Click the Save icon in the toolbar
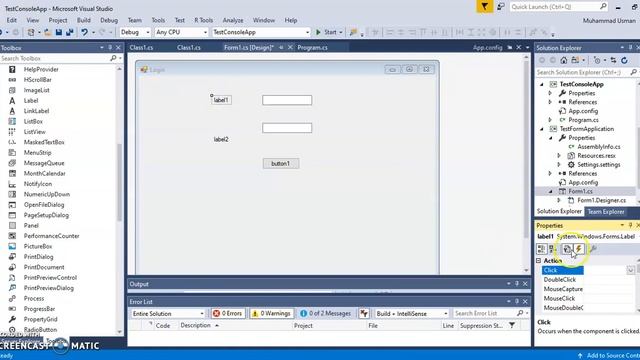640x360 pixels. click(x=59, y=32)
